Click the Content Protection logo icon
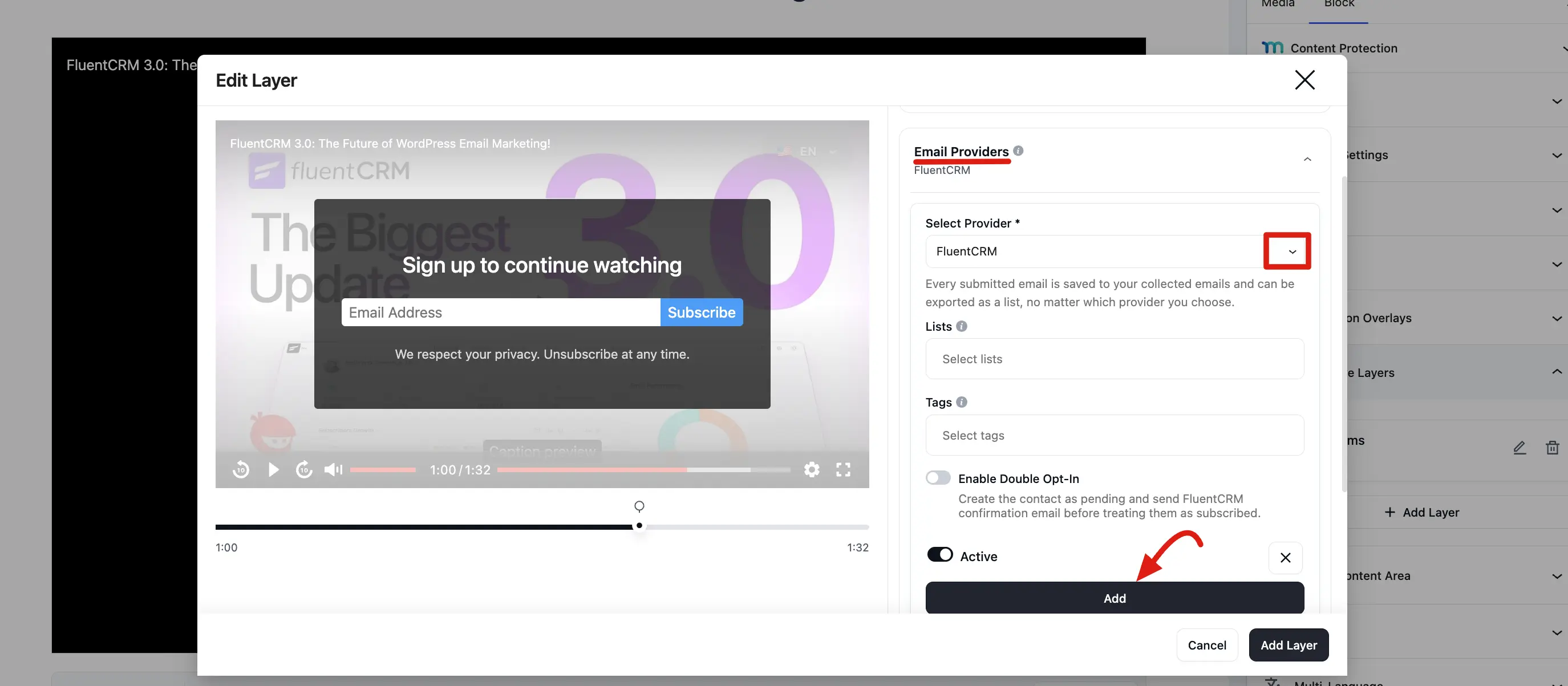This screenshot has height=686, width=1568. pos(1272,47)
